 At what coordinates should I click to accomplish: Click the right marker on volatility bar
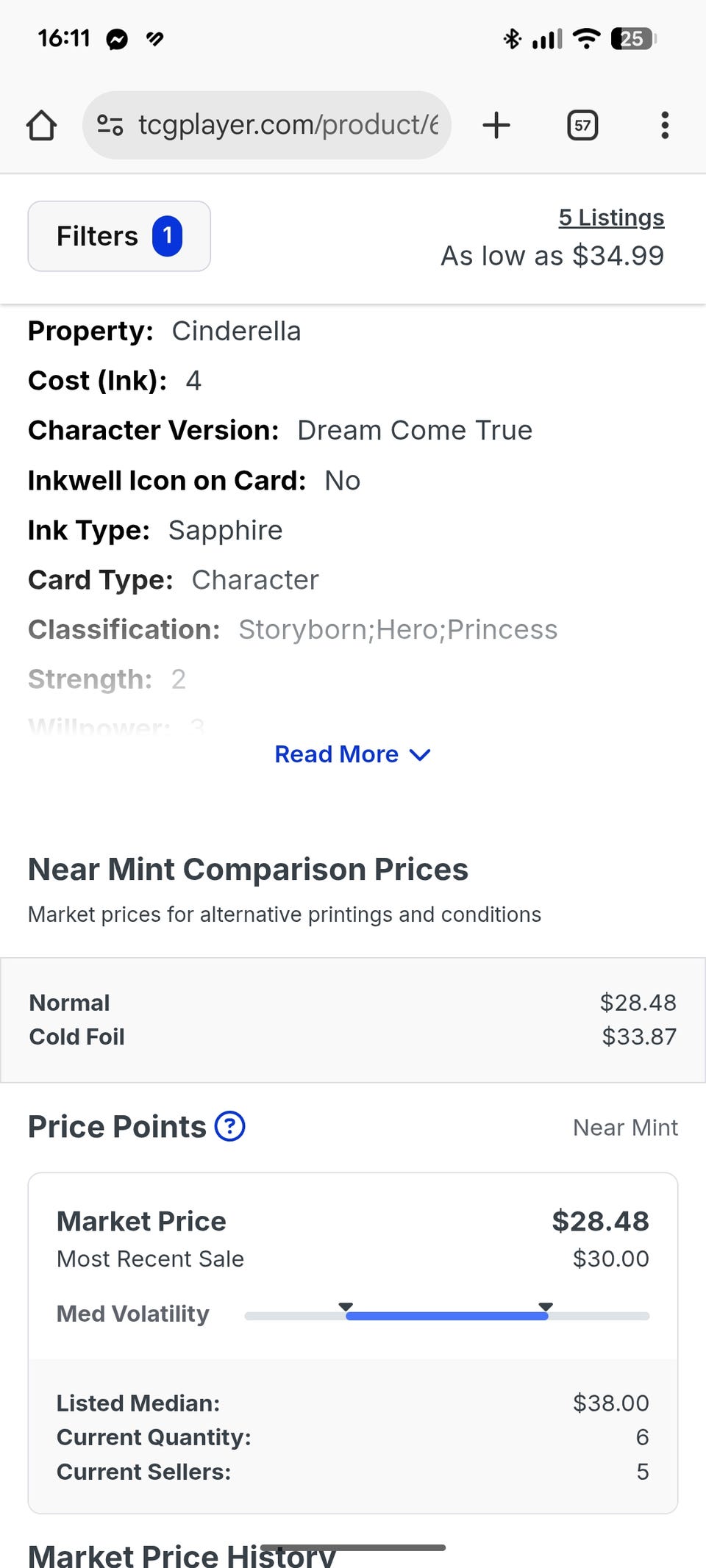coord(546,1306)
